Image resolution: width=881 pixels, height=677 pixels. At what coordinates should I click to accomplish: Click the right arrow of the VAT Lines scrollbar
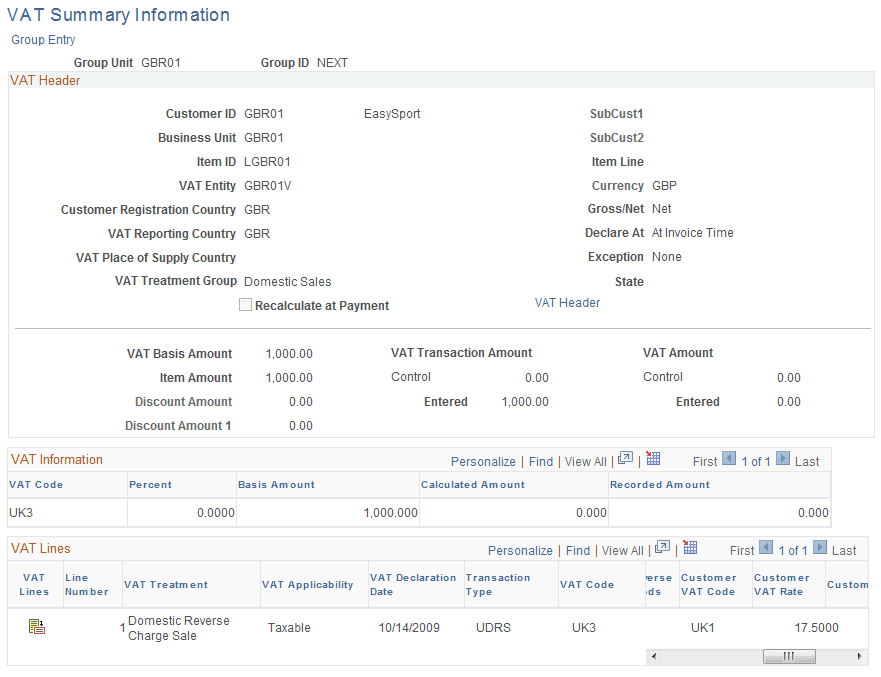point(862,656)
